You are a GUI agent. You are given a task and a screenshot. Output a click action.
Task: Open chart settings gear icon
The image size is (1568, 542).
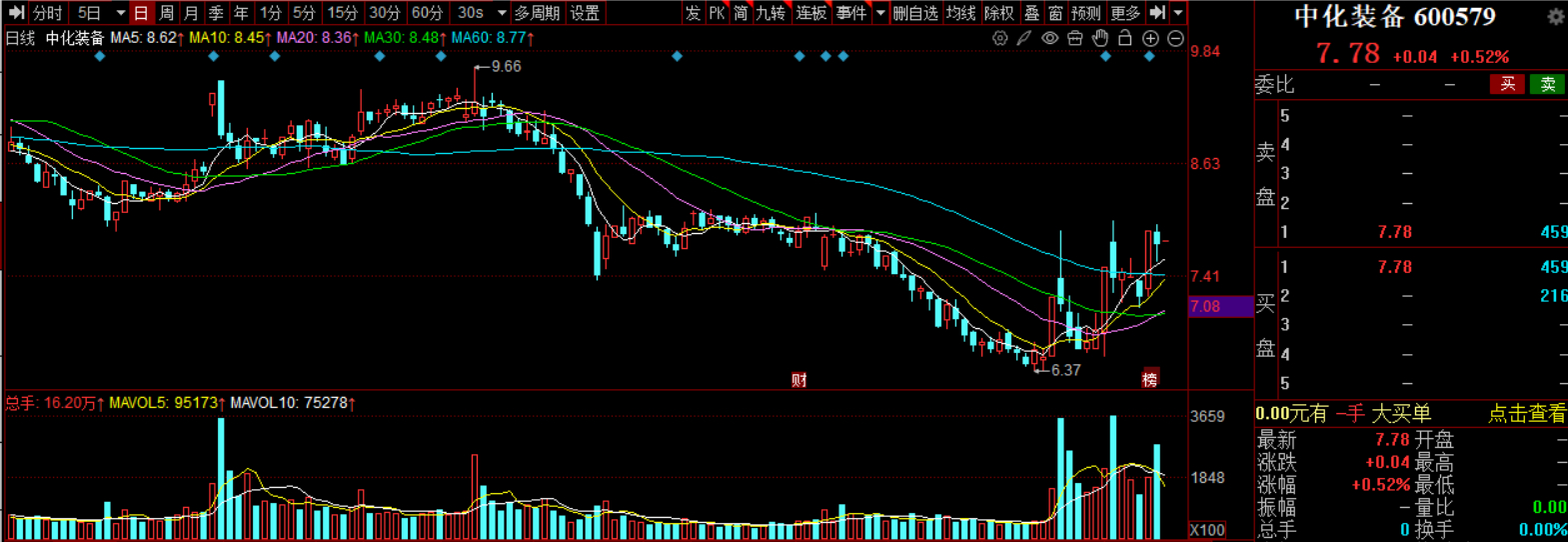point(999,39)
